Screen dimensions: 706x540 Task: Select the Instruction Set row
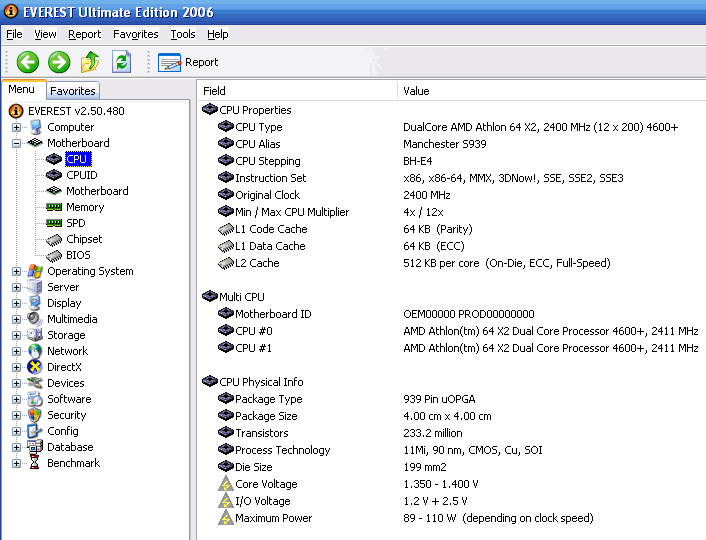(451, 178)
